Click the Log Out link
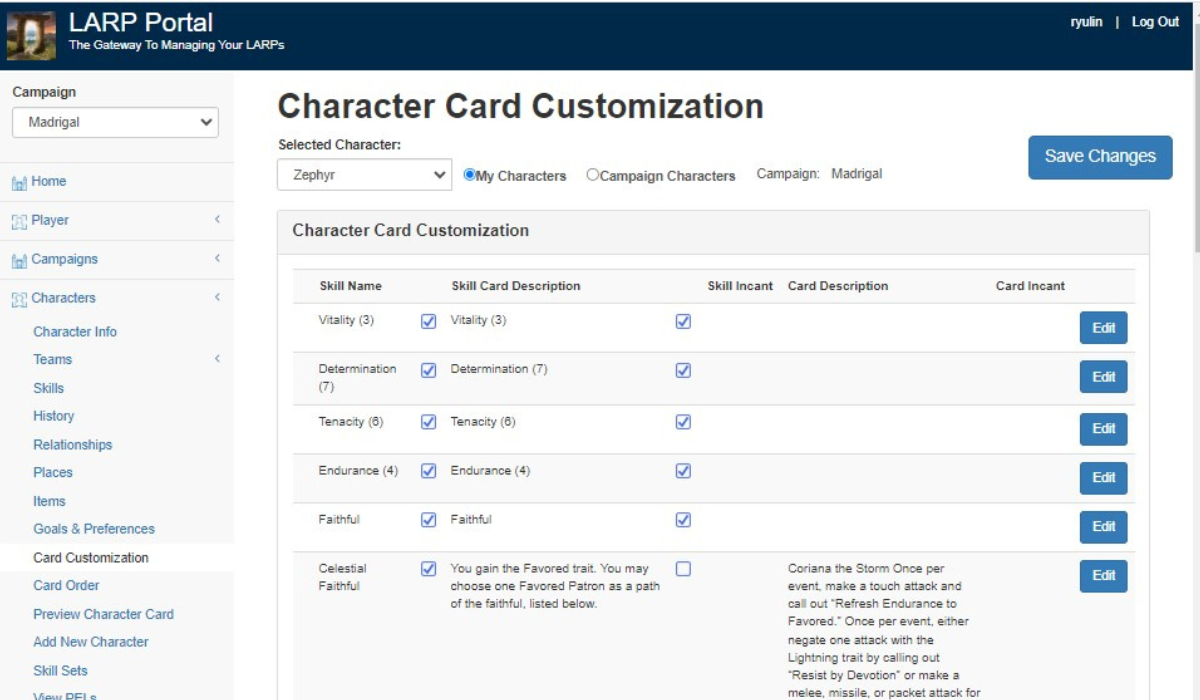 click(x=1155, y=22)
